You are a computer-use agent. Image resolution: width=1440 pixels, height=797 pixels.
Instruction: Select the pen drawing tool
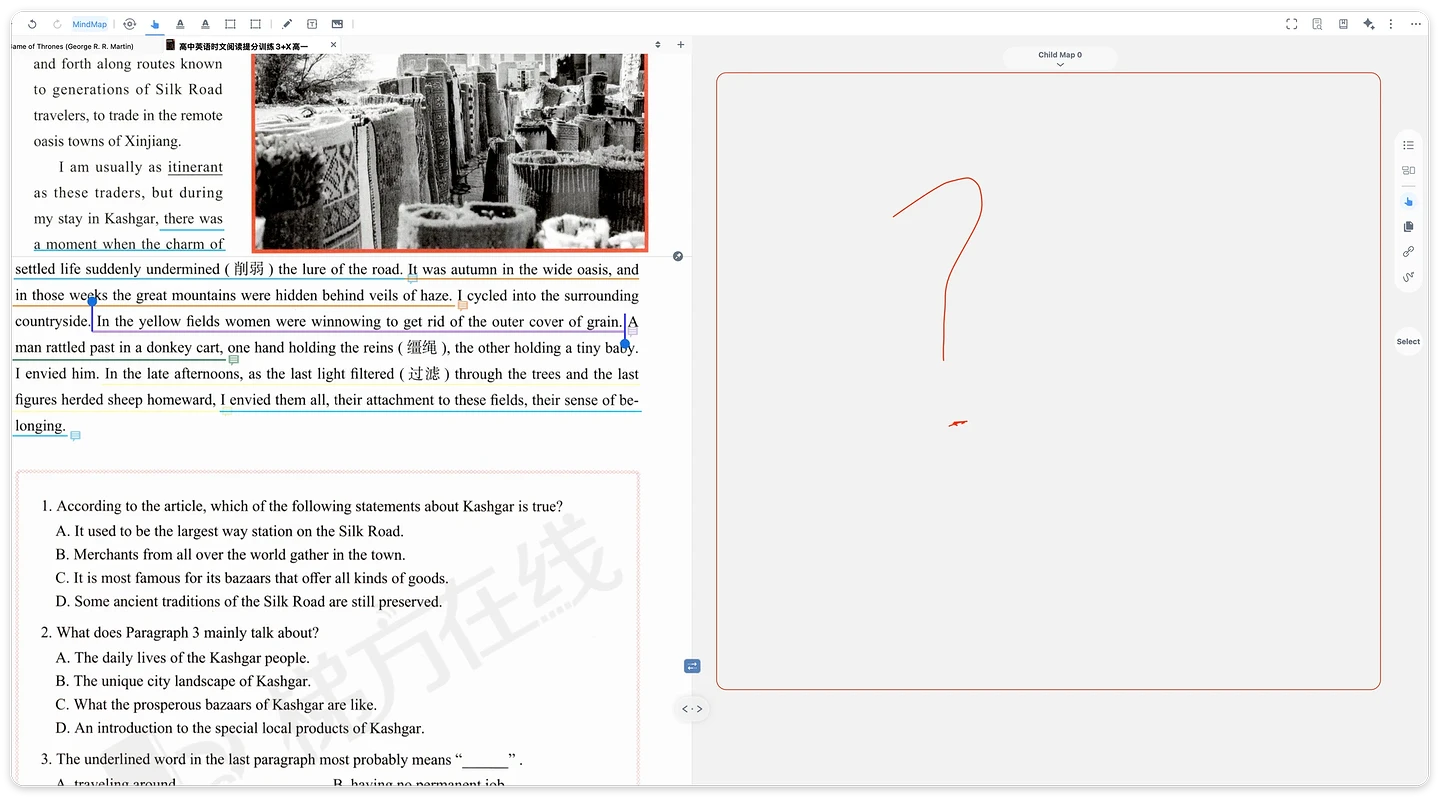tap(287, 24)
